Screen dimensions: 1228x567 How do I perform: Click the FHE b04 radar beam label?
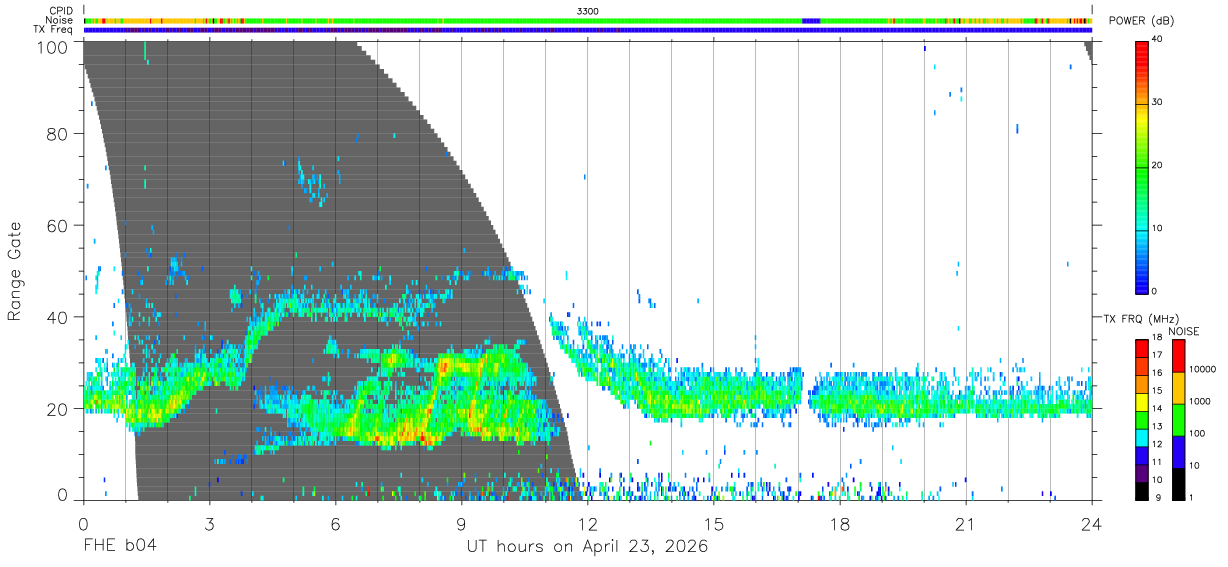click(119, 546)
